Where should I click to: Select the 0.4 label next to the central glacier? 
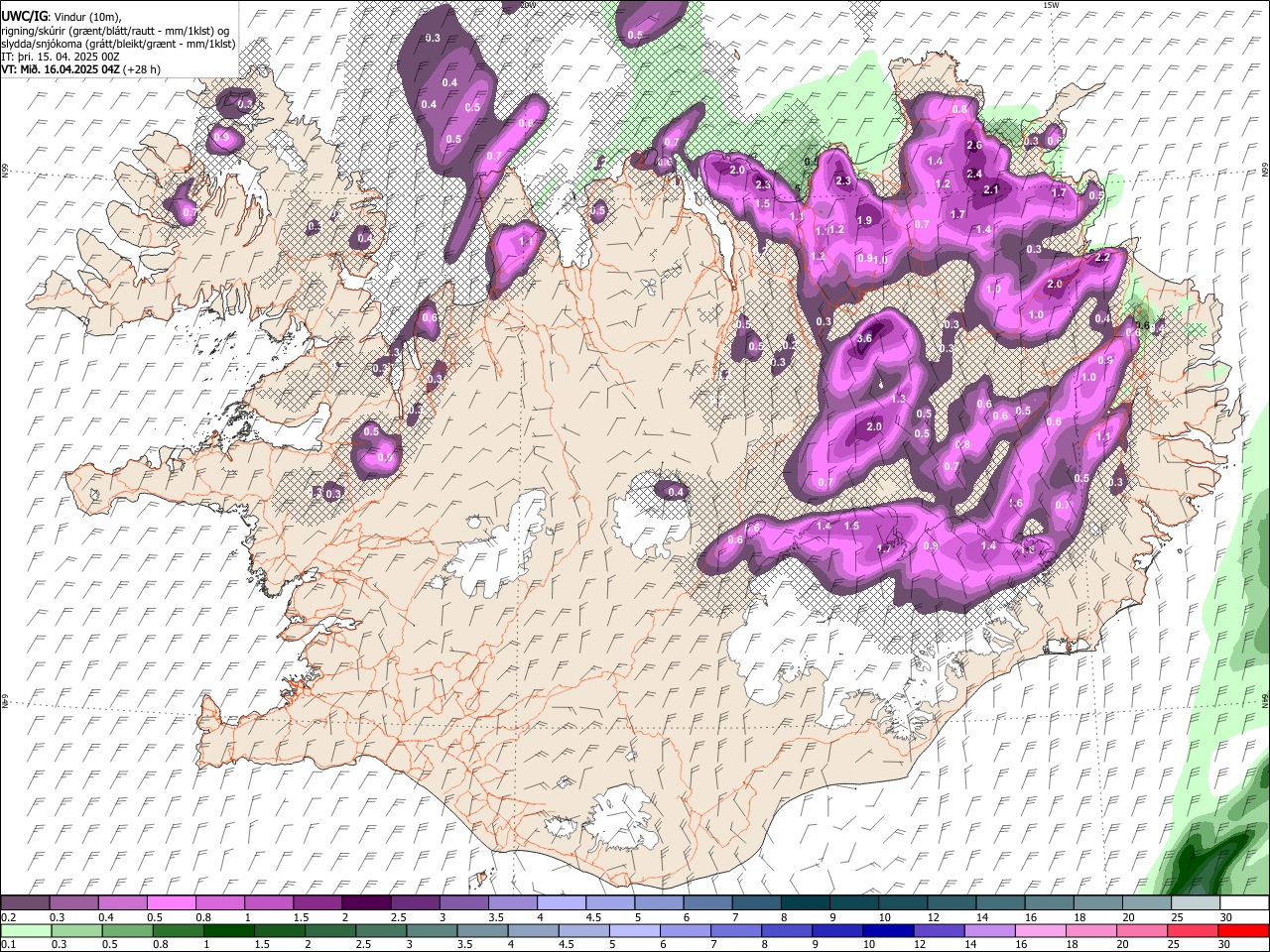click(x=676, y=492)
